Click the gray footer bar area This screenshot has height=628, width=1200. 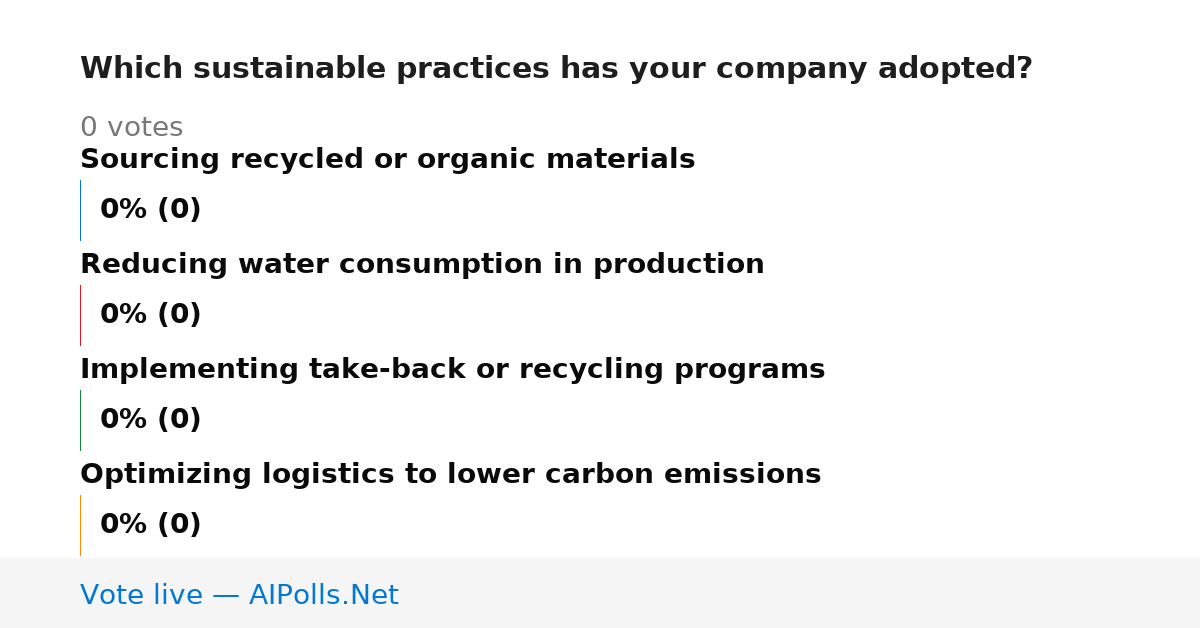tap(600, 593)
